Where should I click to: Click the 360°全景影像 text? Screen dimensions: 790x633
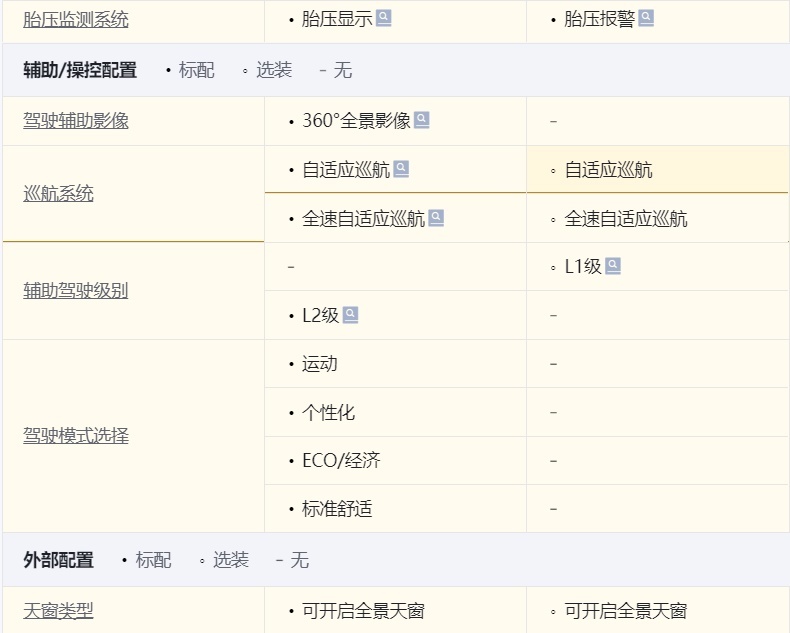click(356, 121)
